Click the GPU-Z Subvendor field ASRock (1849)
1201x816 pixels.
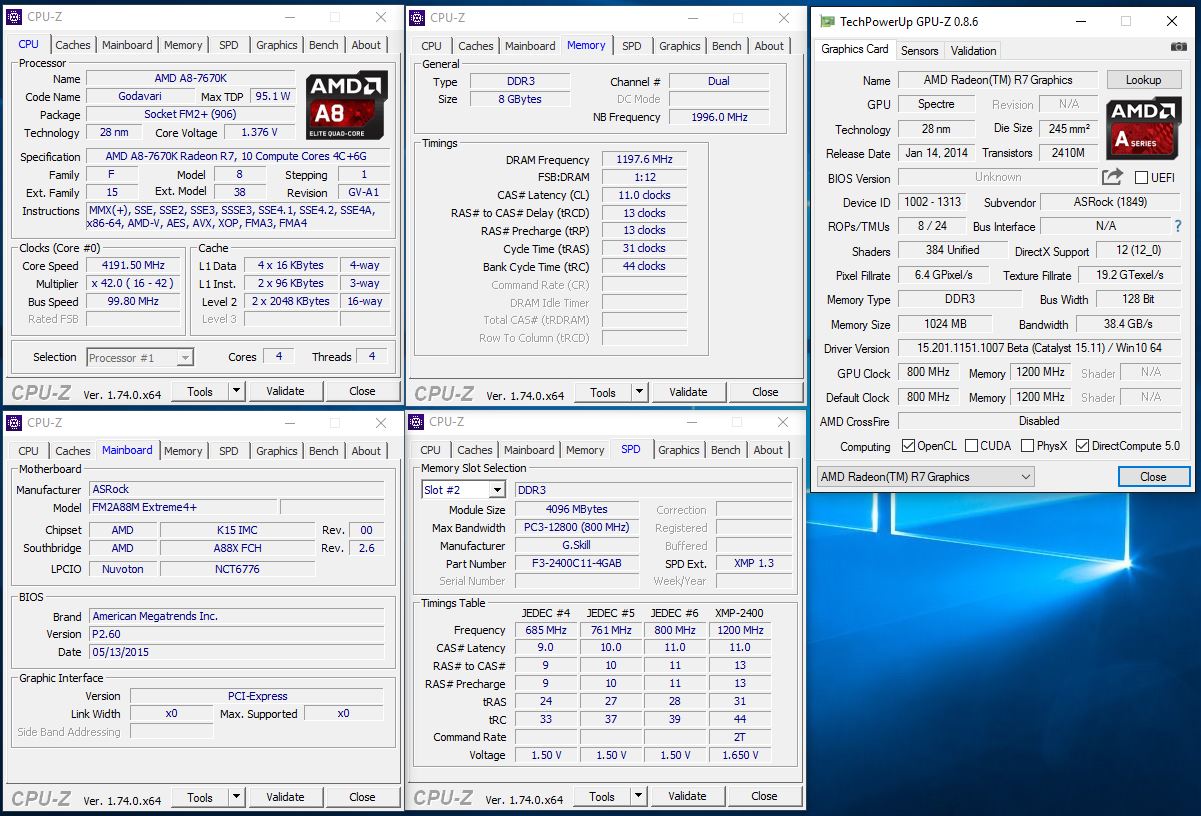point(1110,202)
